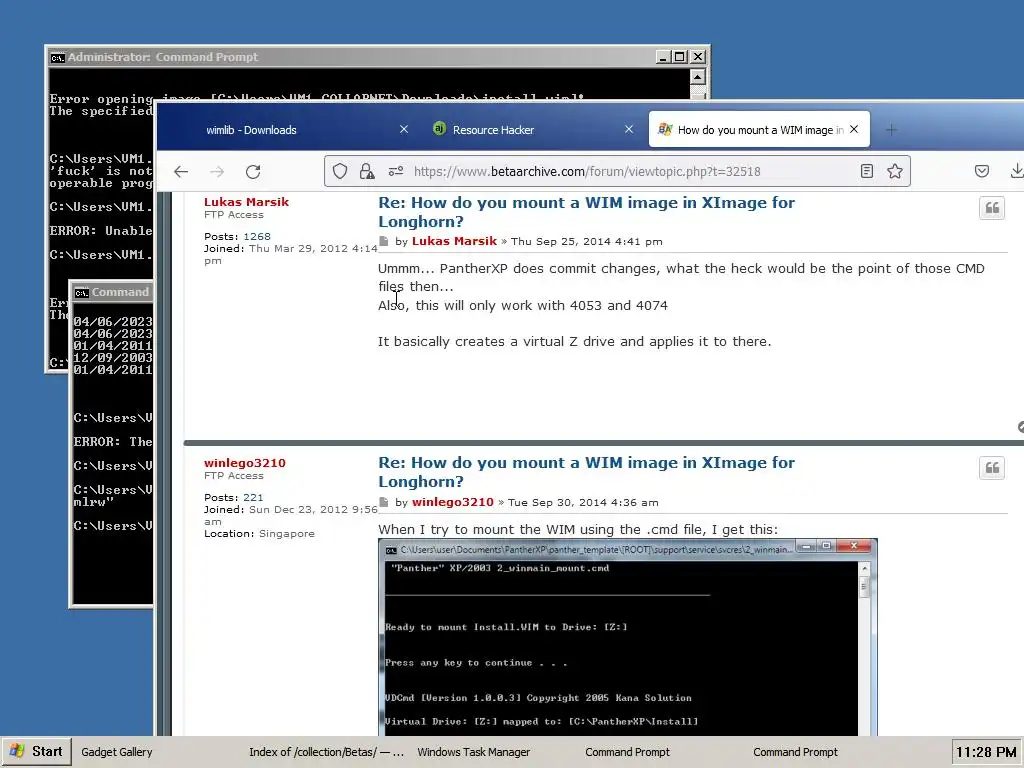Open Lukas Marsik's post title link
1024x768 pixels.
tap(586, 212)
